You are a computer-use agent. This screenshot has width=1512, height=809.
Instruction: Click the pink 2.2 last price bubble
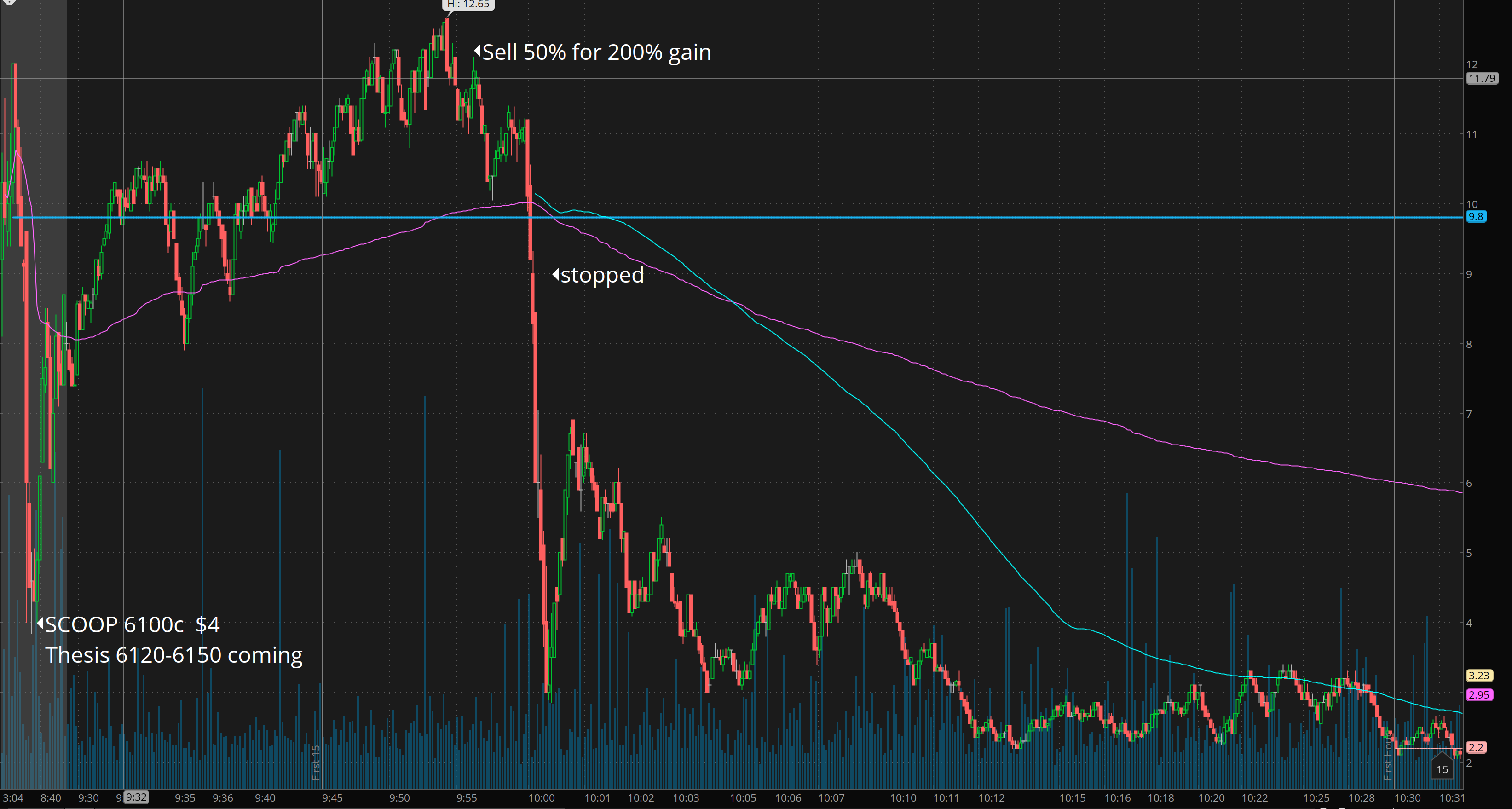point(1476,747)
